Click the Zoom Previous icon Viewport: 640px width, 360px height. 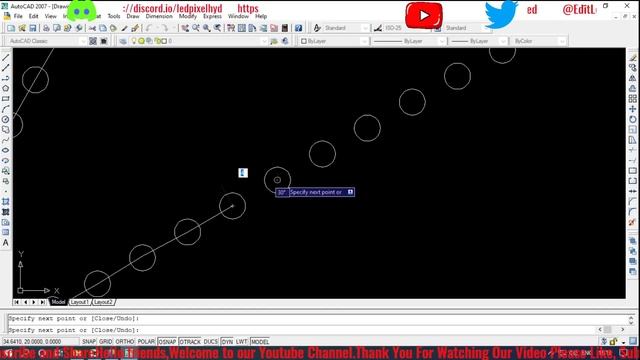coord(218,28)
